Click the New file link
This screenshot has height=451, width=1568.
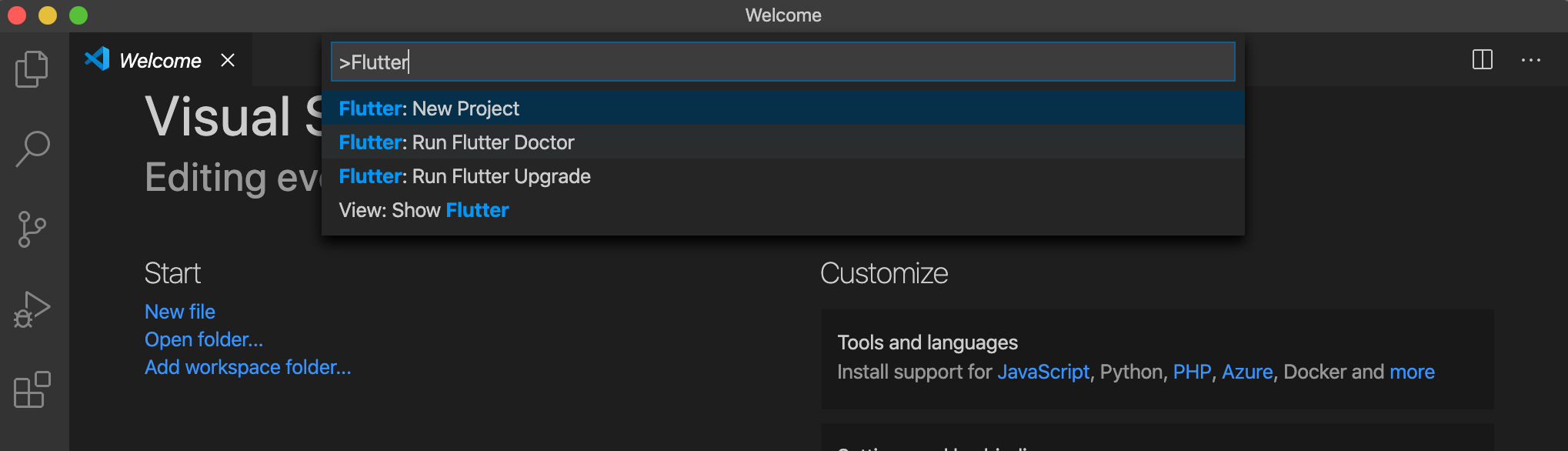[x=180, y=312]
